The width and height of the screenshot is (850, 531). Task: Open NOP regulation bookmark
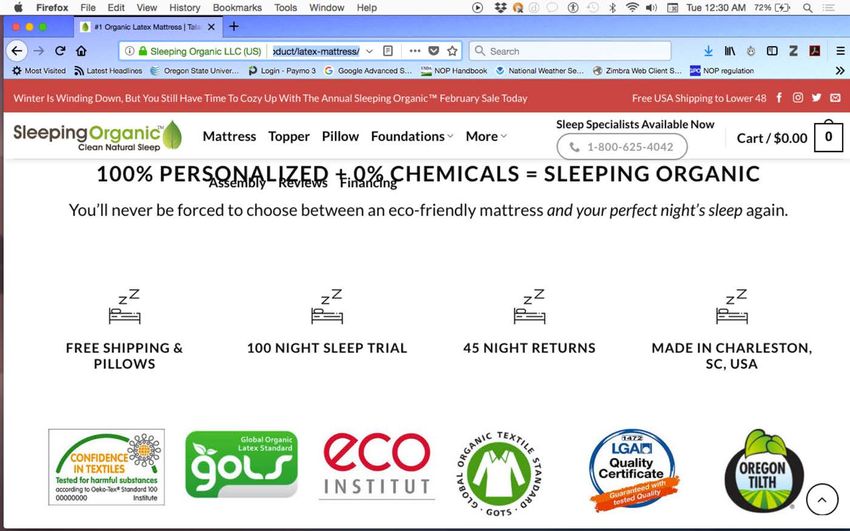click(722, 70)
